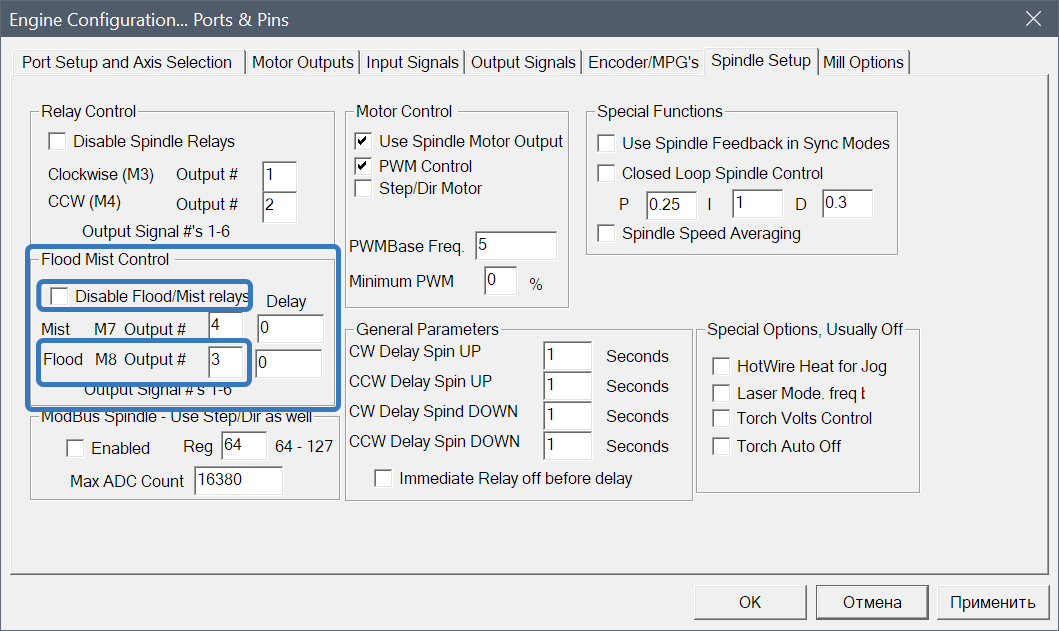Tick Immediate Relay off before delay

point(384,478)
